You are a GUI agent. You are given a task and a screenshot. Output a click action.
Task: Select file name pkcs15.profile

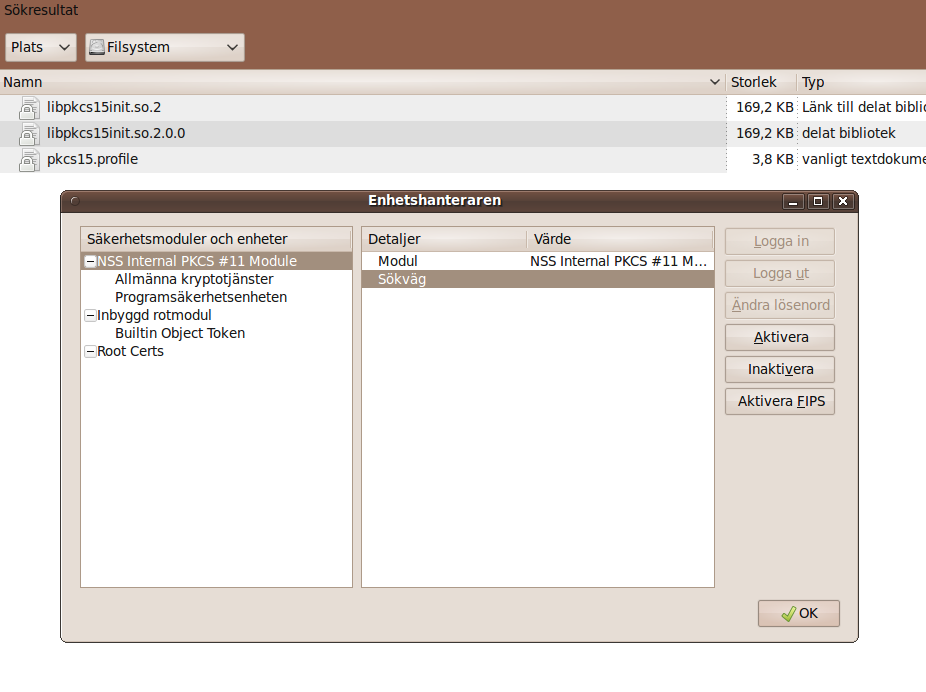(93, 159)
